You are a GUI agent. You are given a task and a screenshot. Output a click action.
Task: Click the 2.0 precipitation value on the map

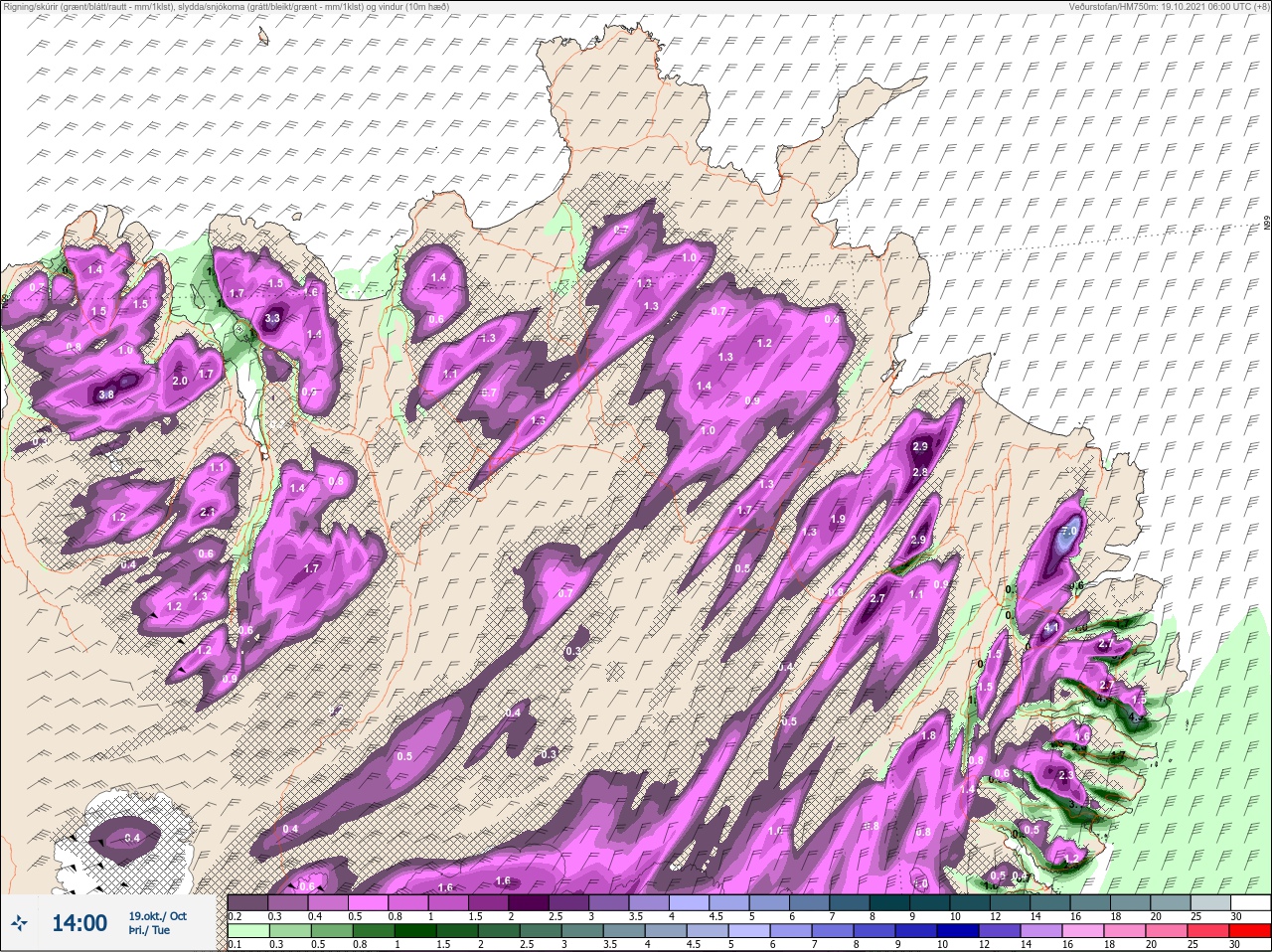[x=180, y=382]
